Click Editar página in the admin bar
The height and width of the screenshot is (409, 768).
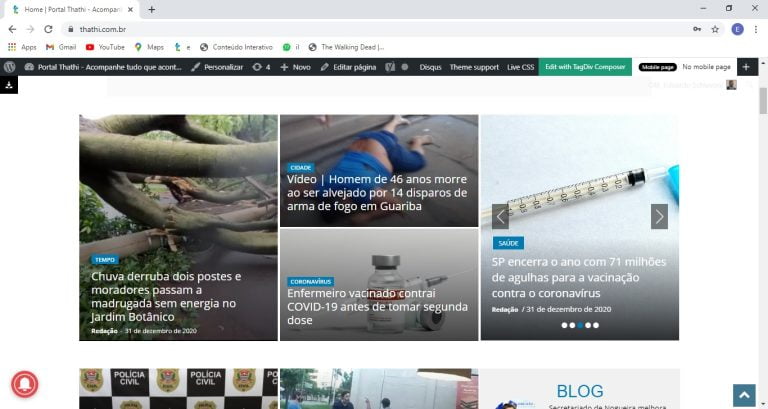pos(348,67)
